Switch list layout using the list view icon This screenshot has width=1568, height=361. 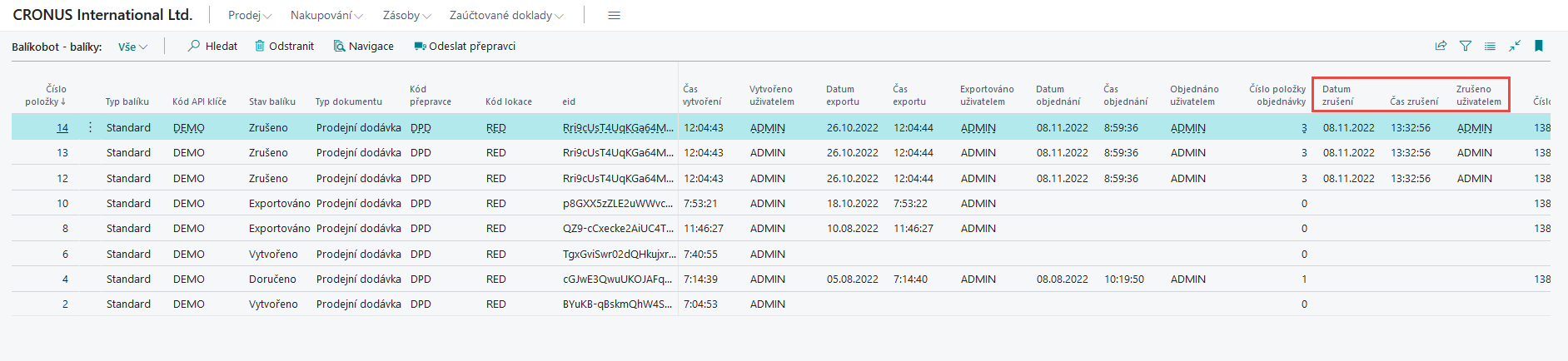point(1490,47)
